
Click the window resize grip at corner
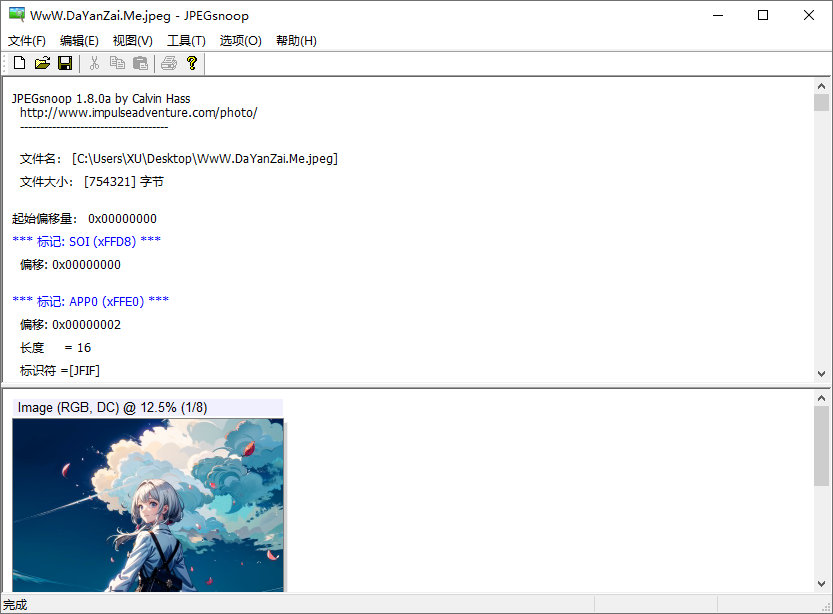click(x=826, y=607)
